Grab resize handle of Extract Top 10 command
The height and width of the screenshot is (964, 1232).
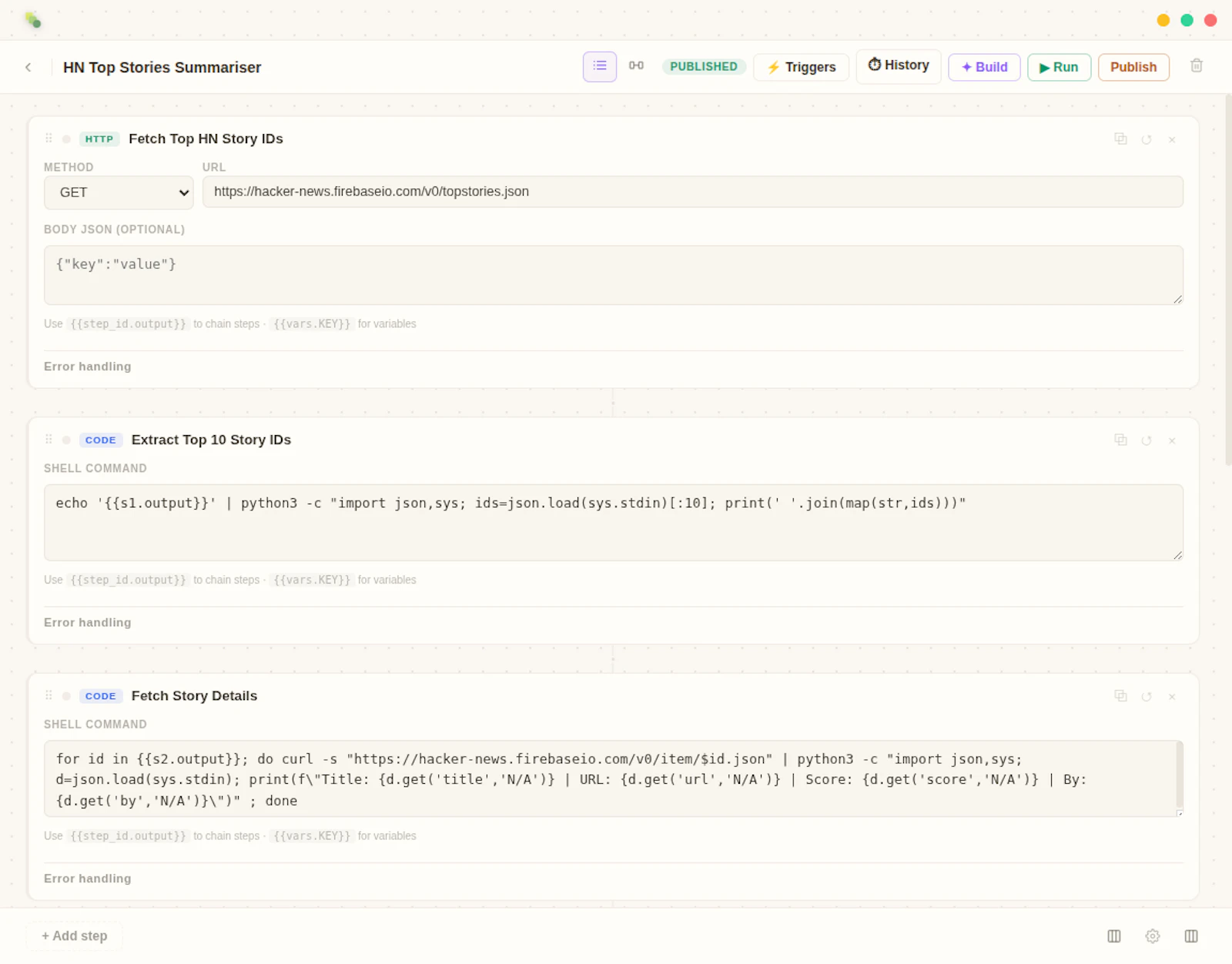pyautogui.click(x=1177, y=554)
